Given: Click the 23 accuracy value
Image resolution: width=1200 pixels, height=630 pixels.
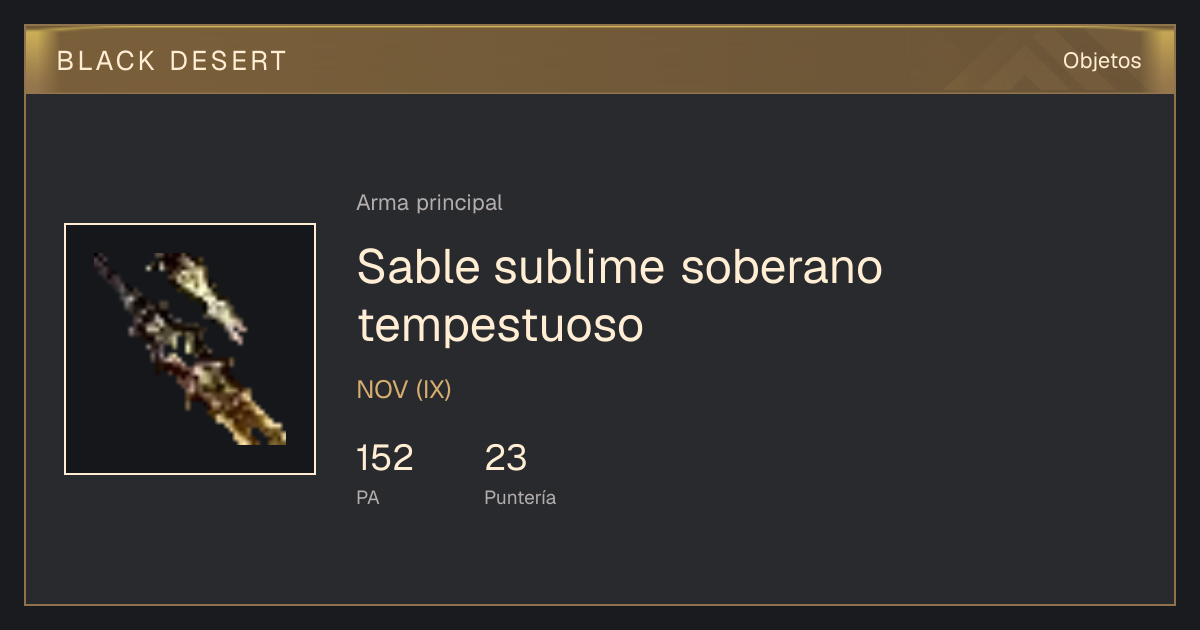Looking at the screenshot, I should point(505,458).
